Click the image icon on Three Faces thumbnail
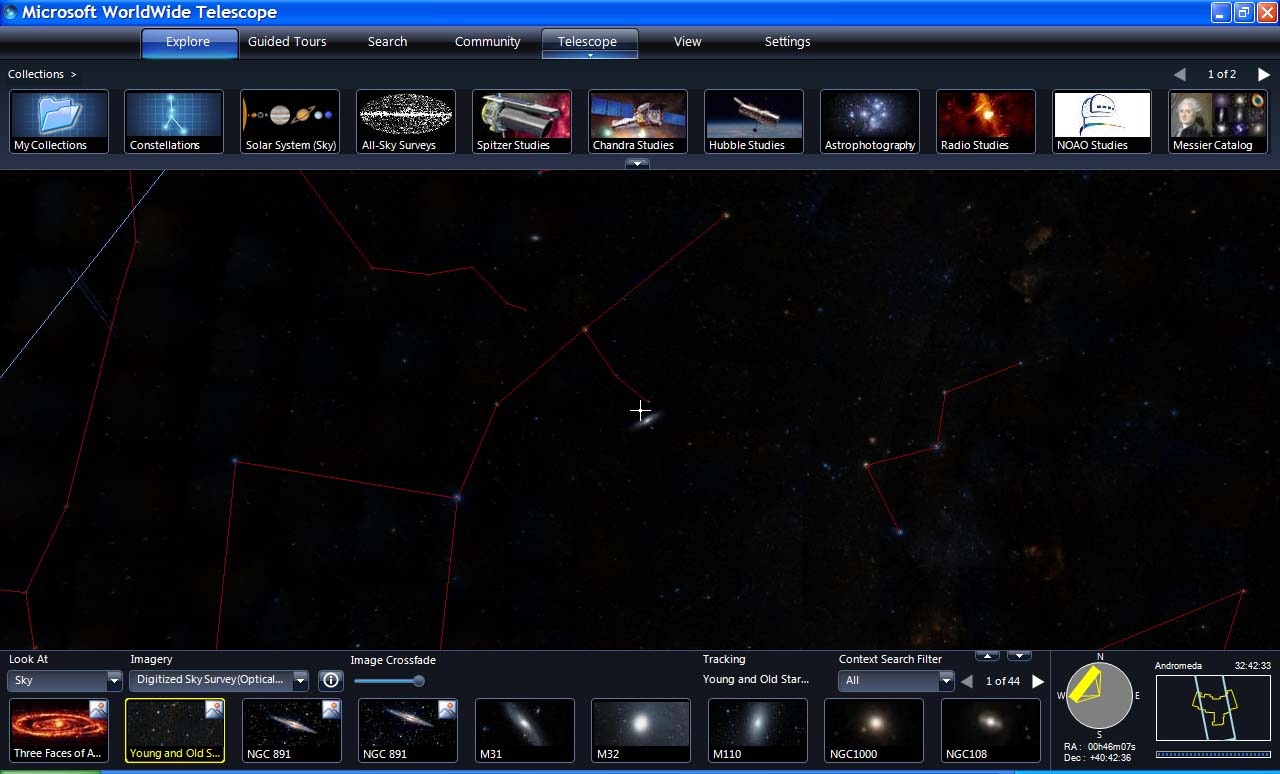 [x=98, y=709]
